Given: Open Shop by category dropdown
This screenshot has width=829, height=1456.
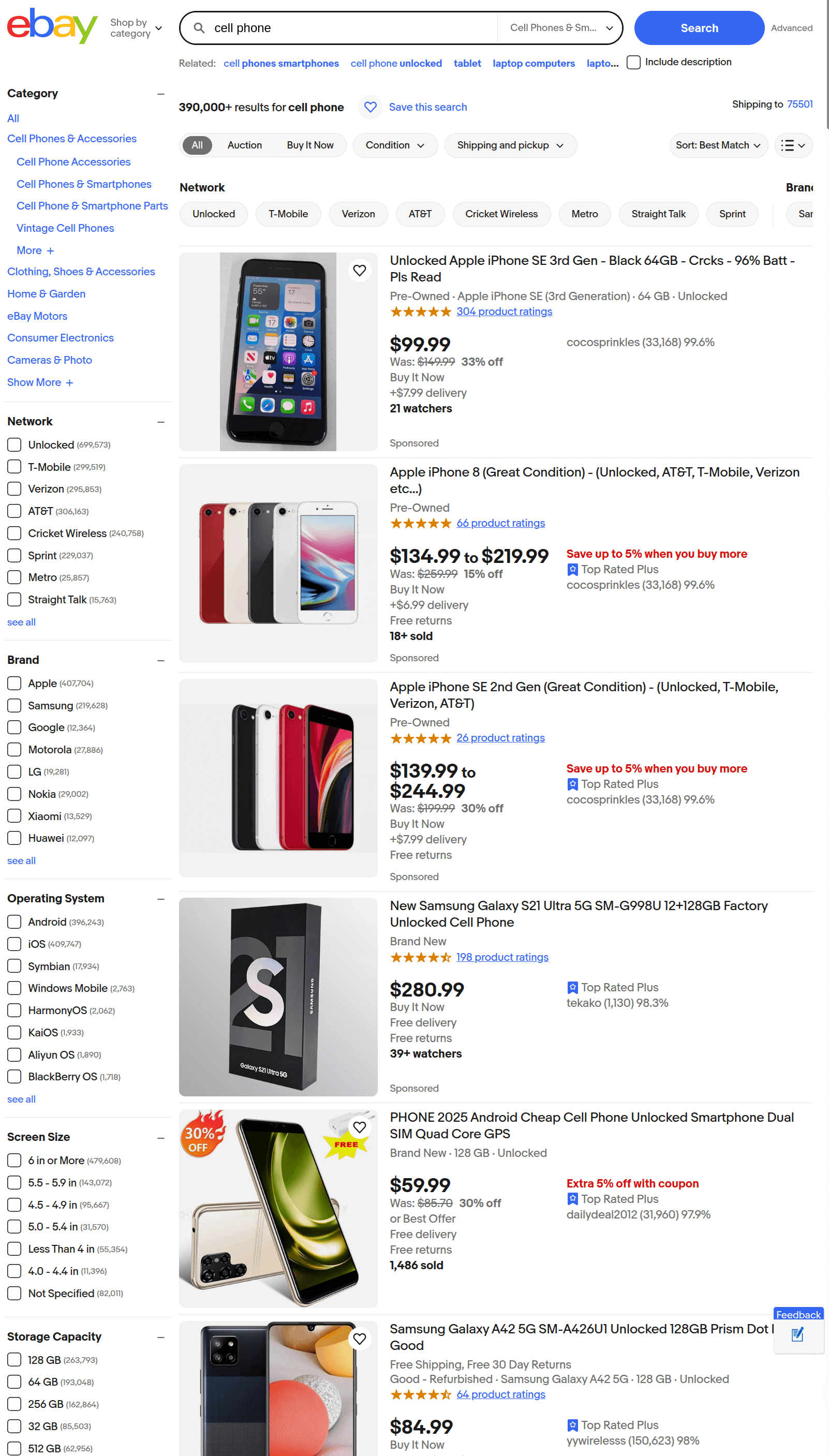Looking at the screenshot, I should (136, 28).
